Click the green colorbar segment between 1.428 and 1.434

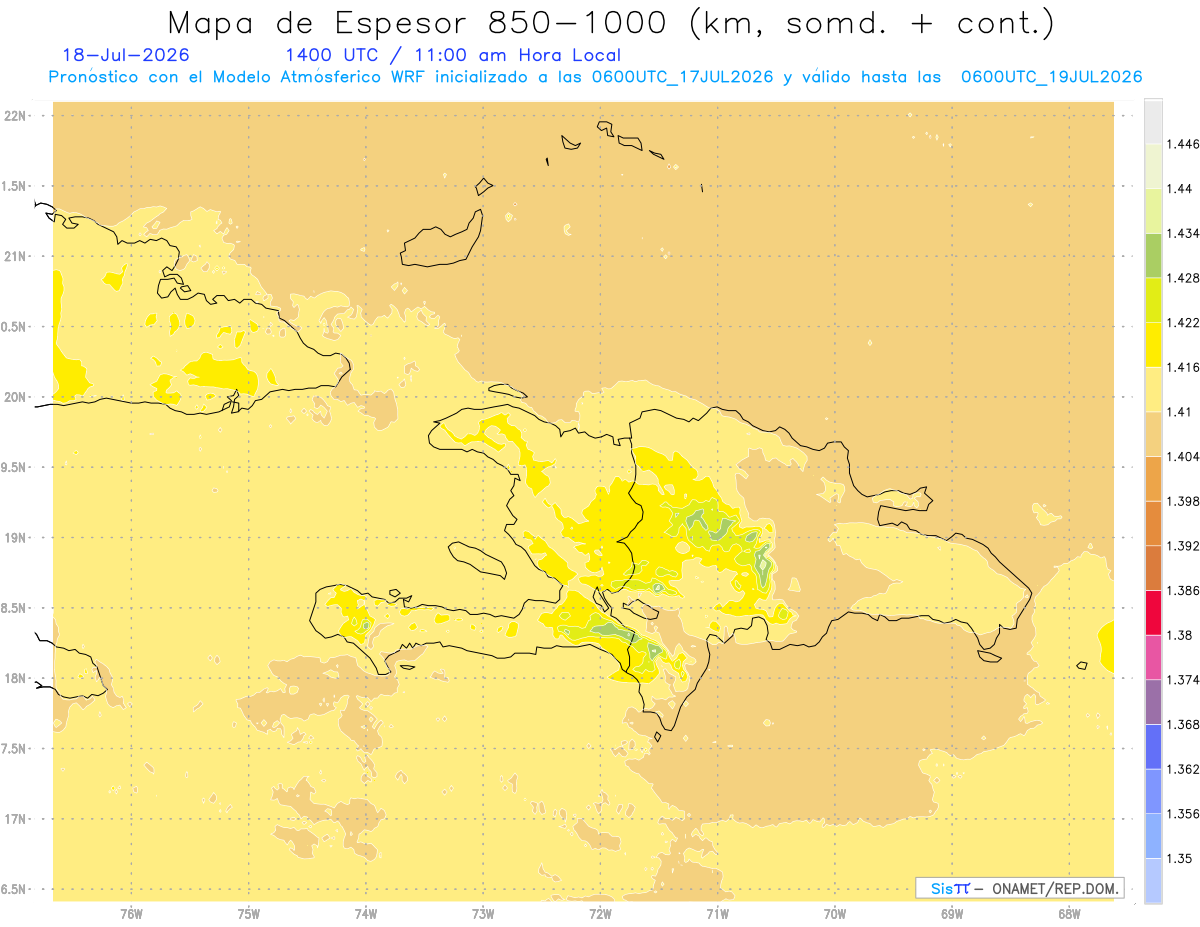pos(1153,255)
